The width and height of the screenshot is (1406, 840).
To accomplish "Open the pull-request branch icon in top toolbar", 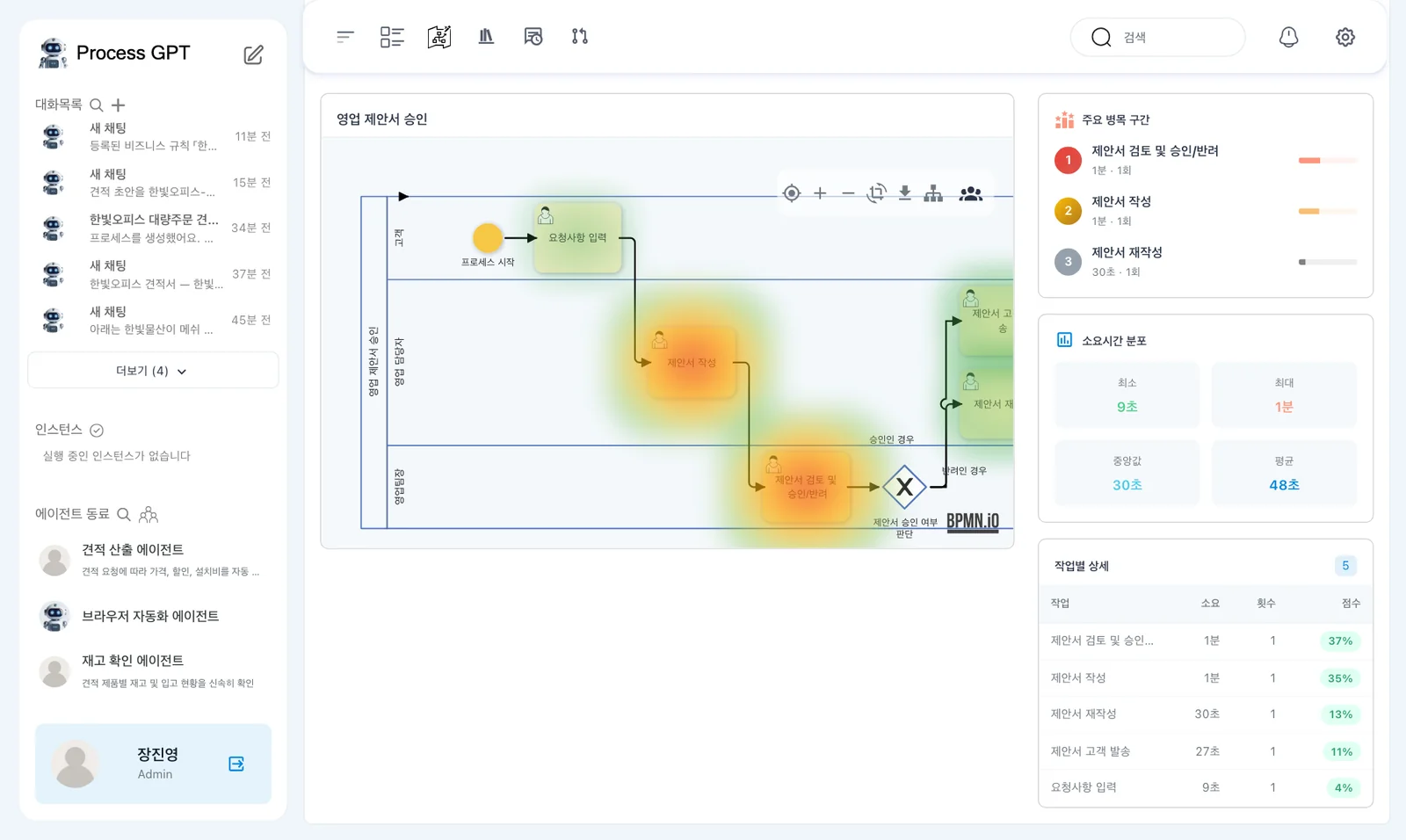I will [580, 37].
